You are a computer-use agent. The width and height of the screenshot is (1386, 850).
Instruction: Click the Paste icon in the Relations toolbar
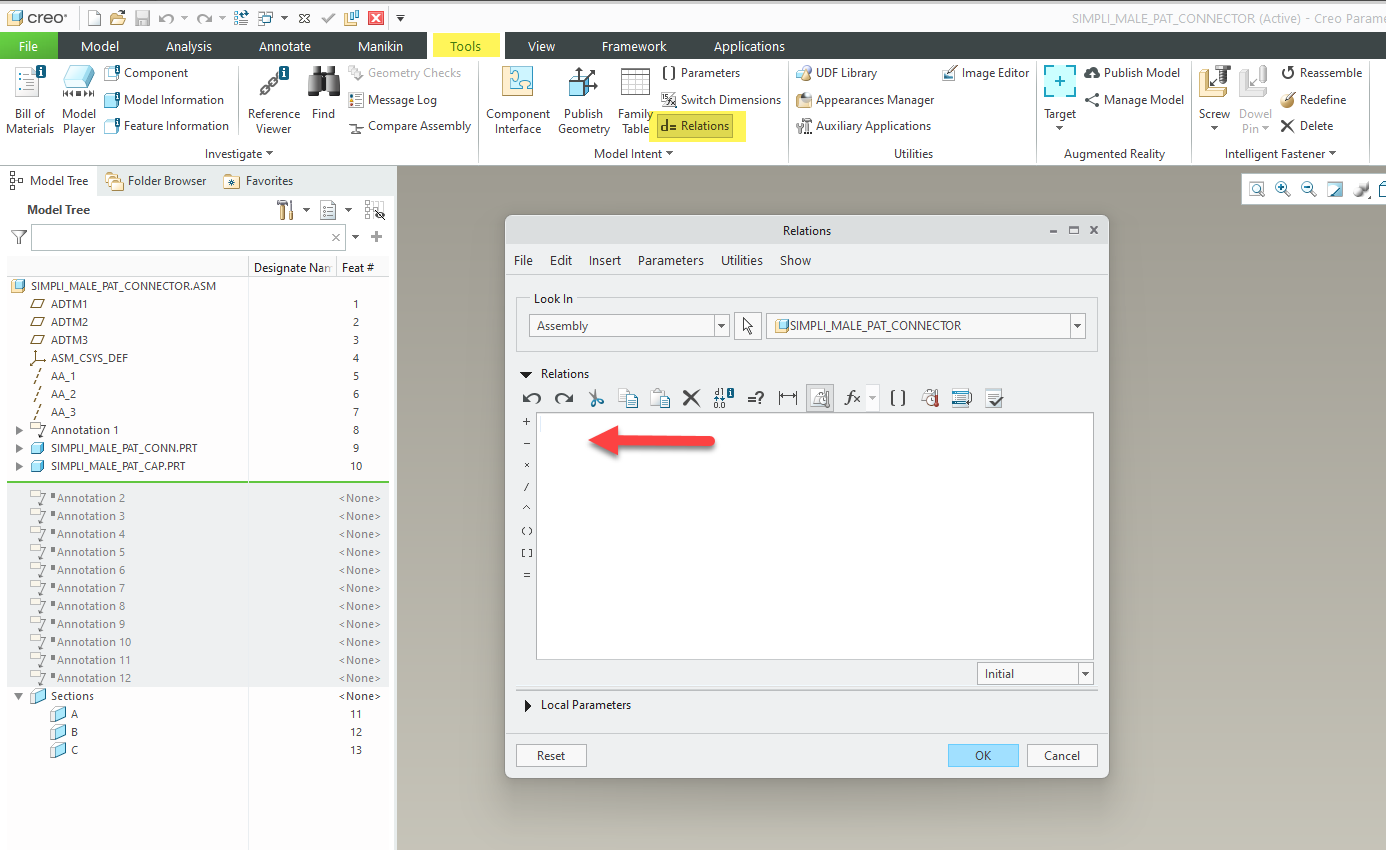pos(660,397)
